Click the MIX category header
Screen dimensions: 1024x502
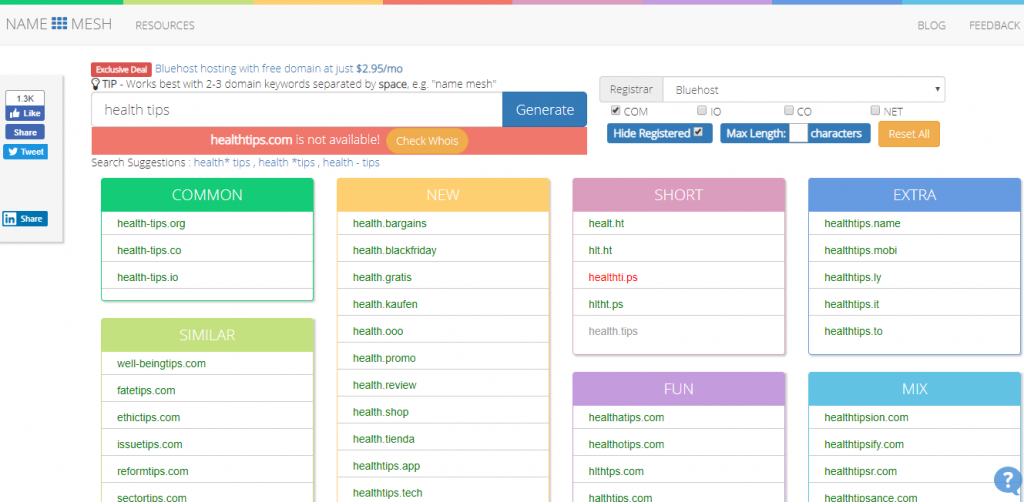914,389
